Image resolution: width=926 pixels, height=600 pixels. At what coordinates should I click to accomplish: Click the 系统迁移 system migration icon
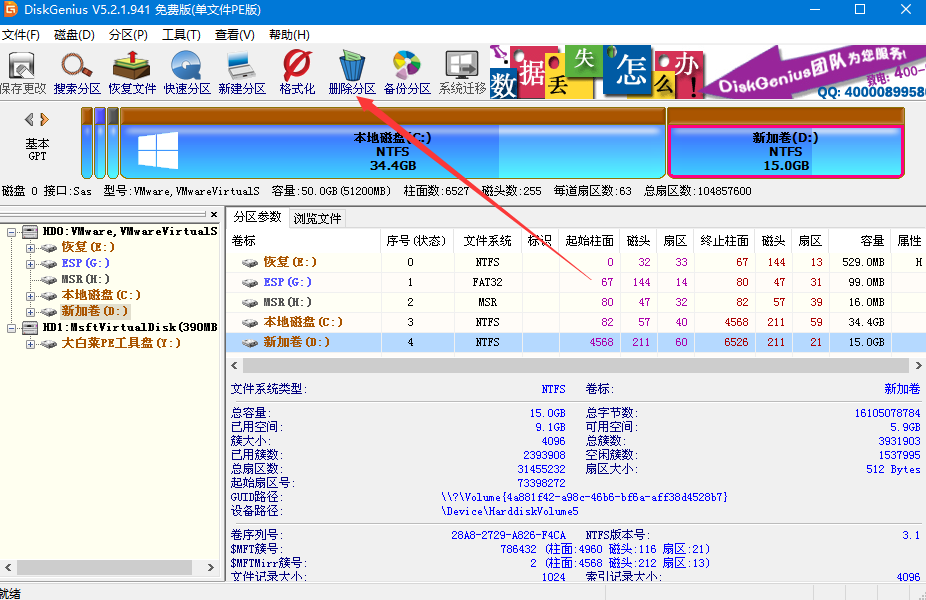[x=462, y=72]
